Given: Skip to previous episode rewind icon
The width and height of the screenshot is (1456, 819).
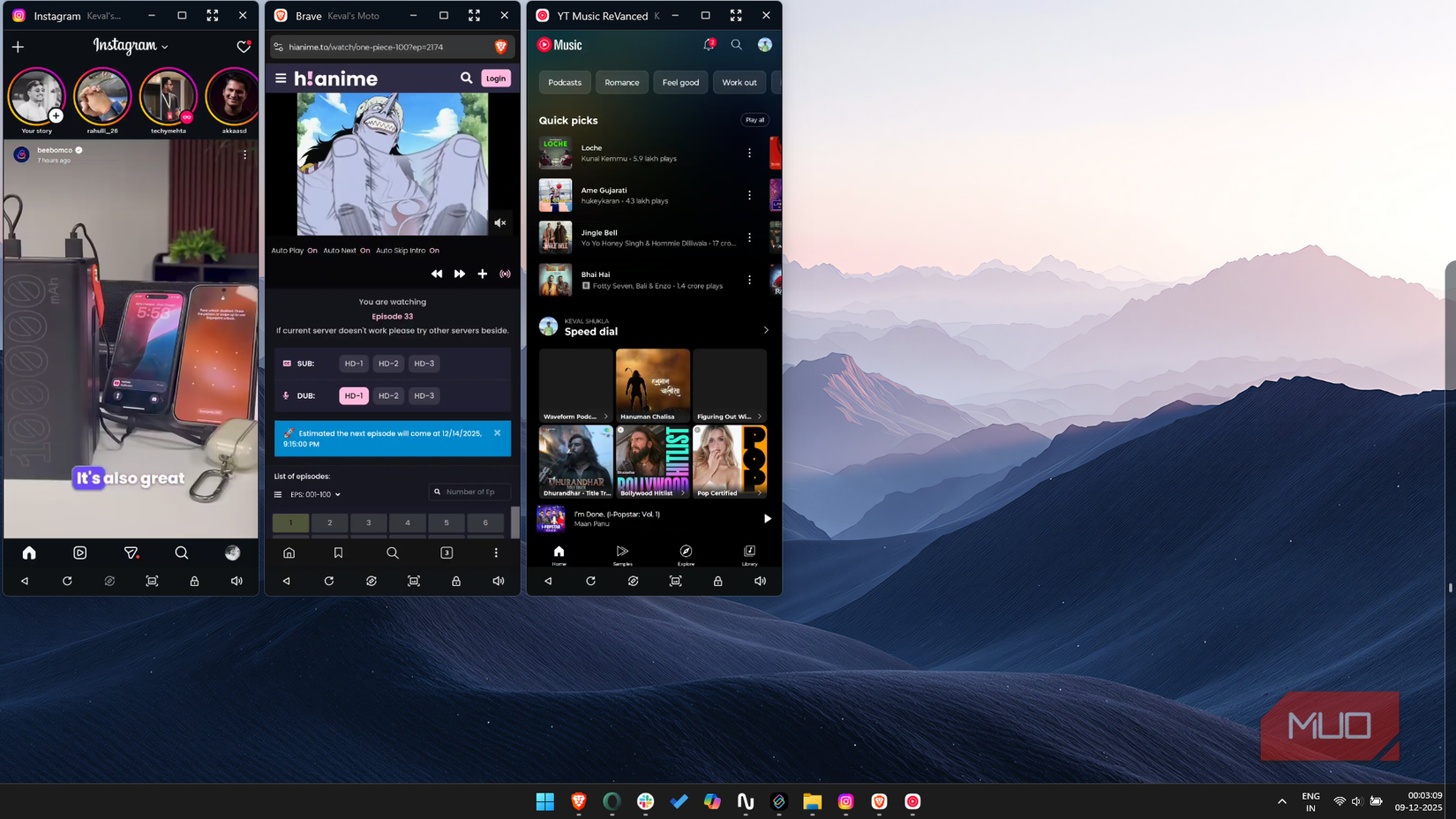Looking at the screenshot, I should coord(436,274).
